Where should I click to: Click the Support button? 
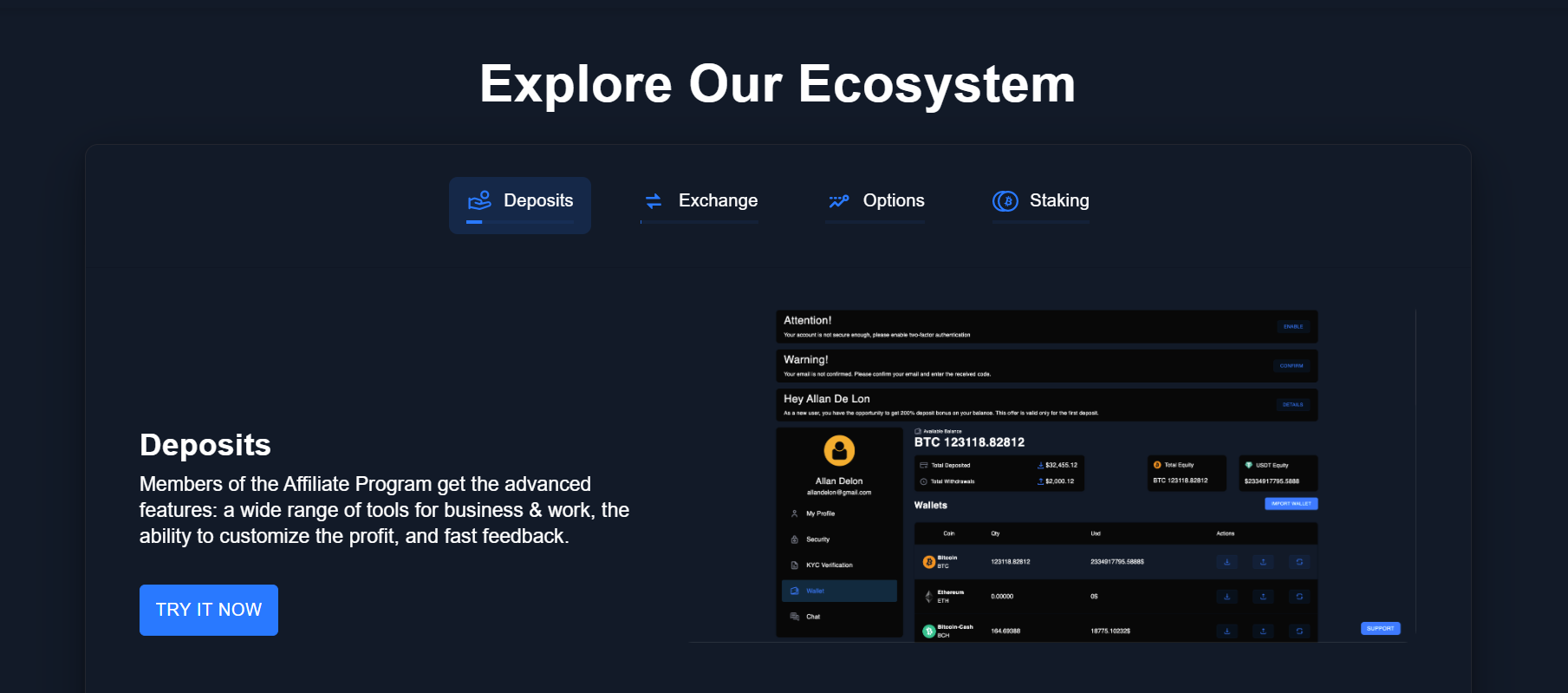pos(1380,628)
